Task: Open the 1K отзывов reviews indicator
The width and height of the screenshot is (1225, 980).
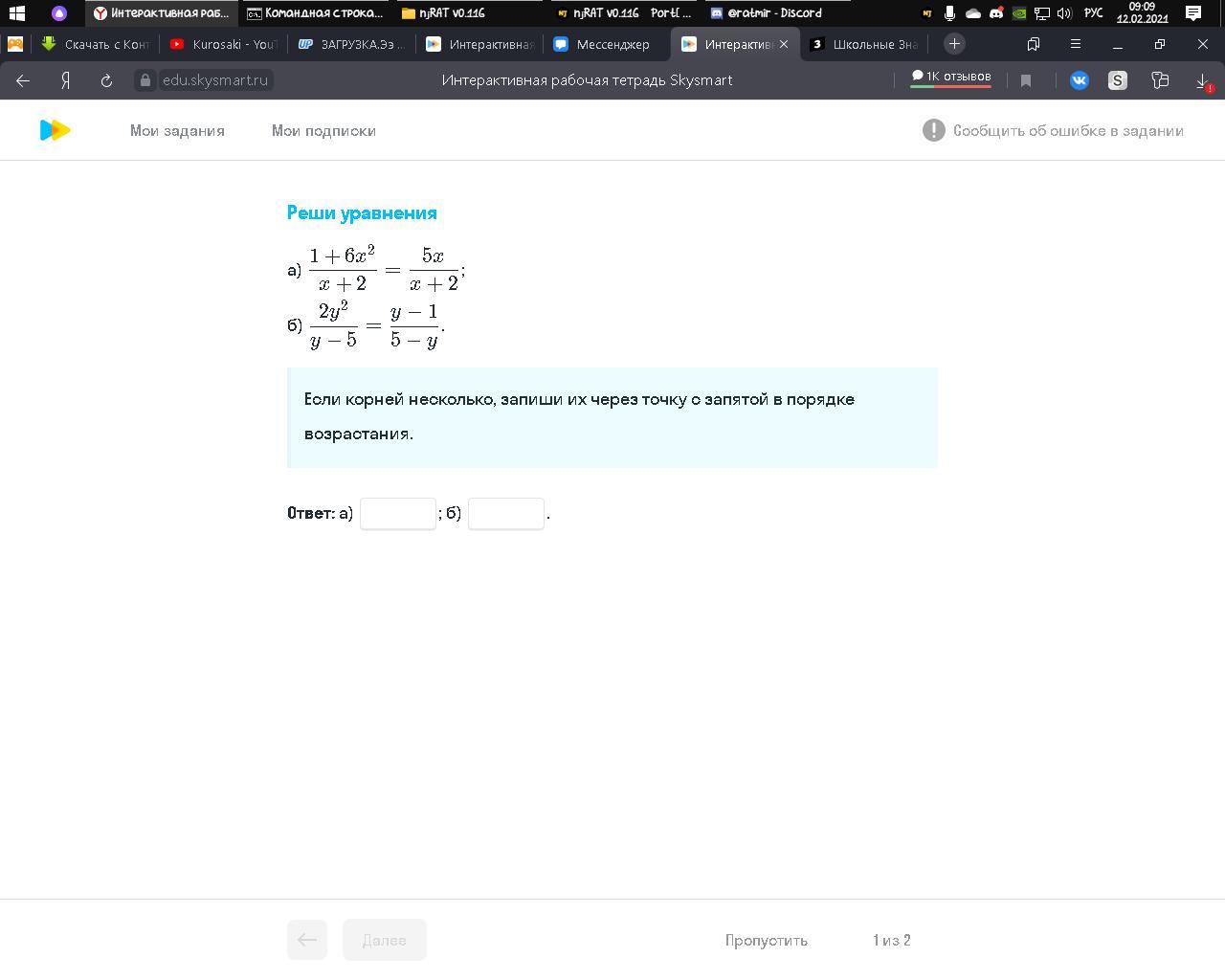Action: pyautogui.click(x=950, y=77)
